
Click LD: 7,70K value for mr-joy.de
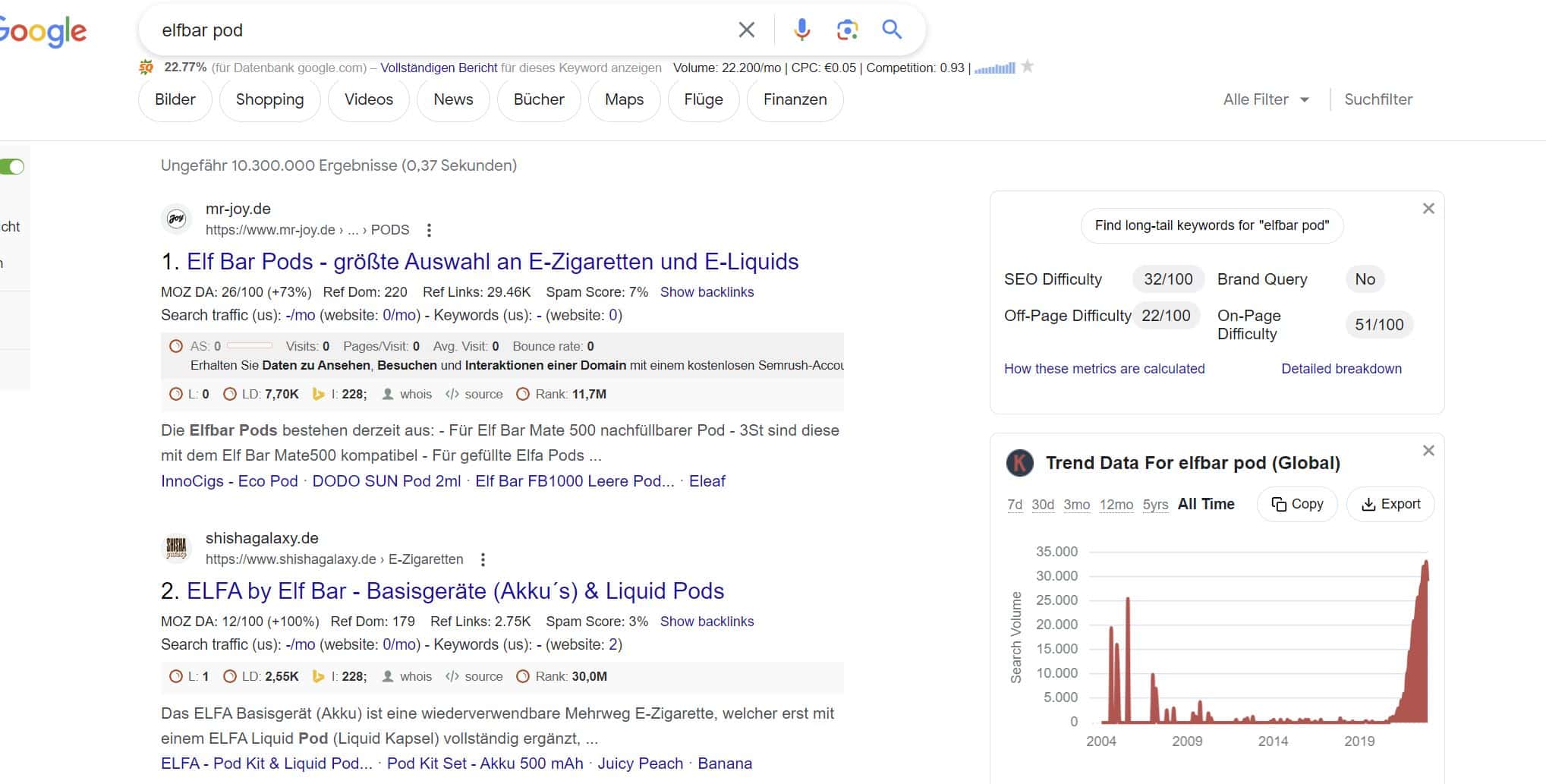(x=282, y=394)
